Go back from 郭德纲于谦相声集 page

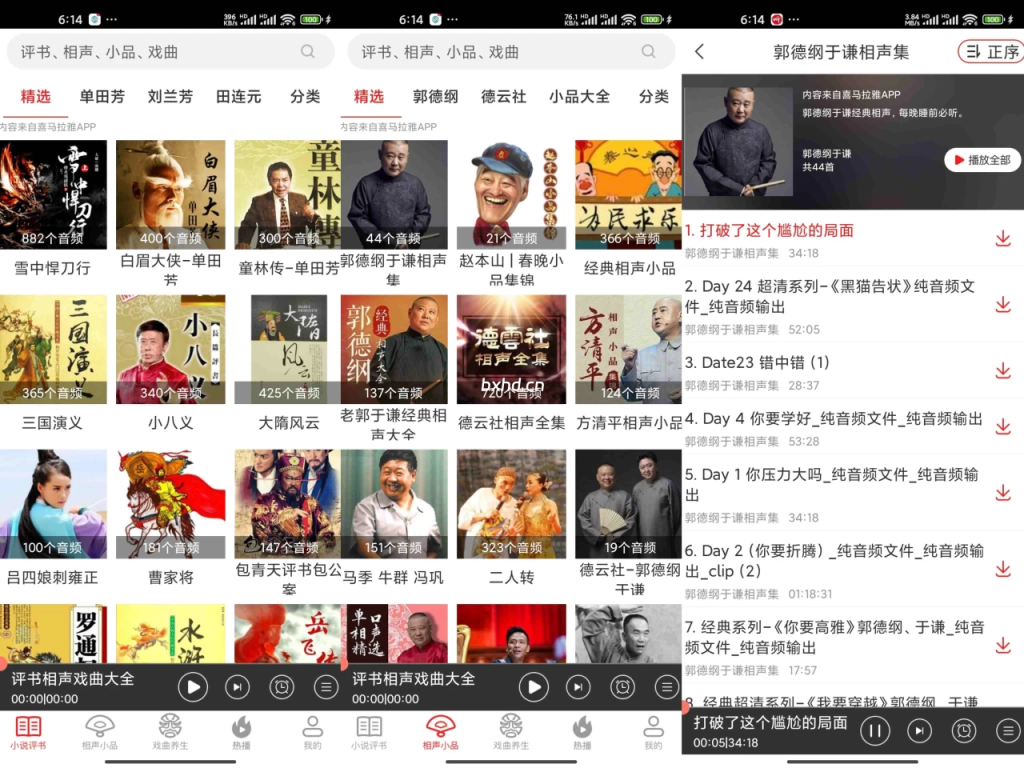699,52
